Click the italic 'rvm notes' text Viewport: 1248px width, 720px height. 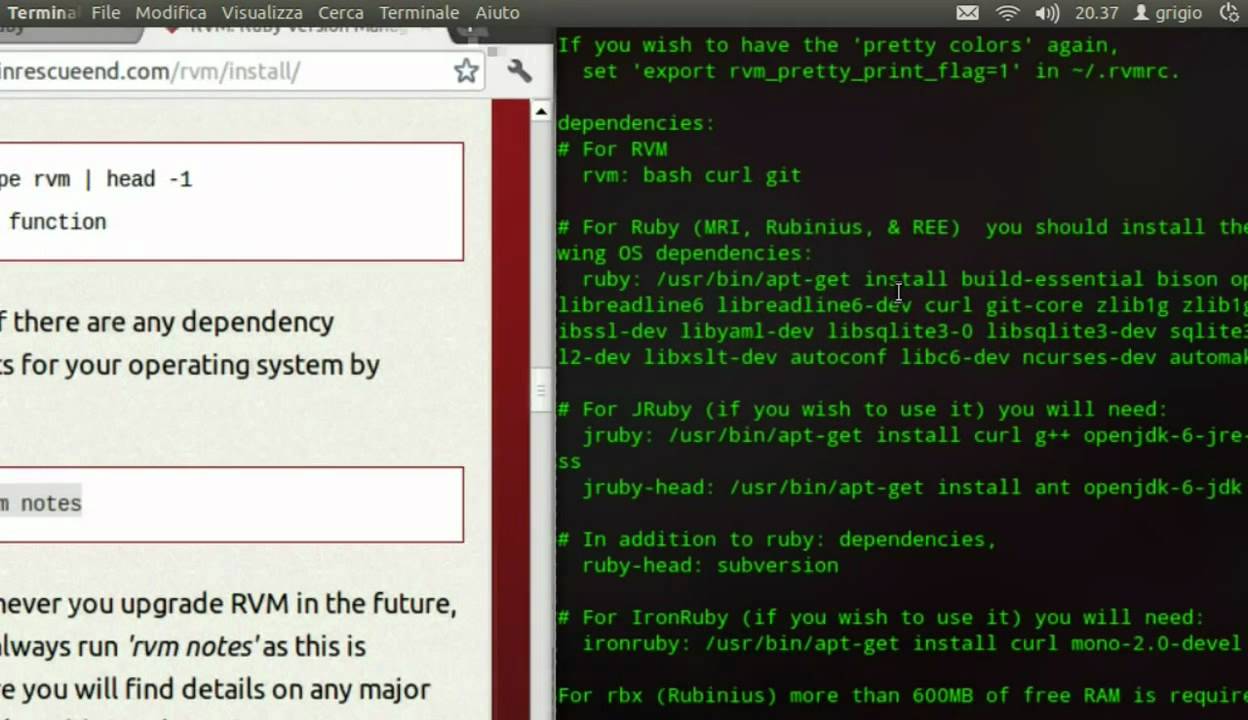pos(193,646)
